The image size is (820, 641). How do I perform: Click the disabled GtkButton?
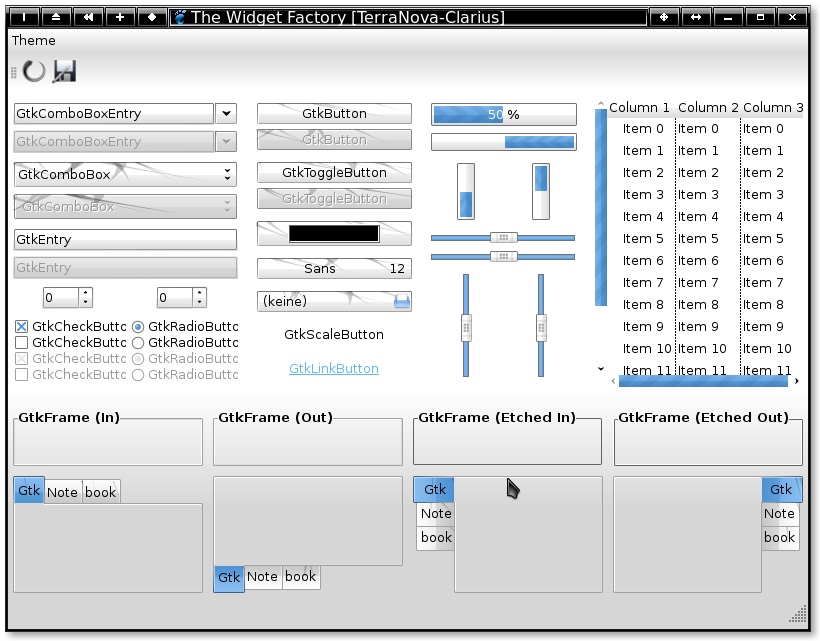pyautogui.click(x=334, y=140)
